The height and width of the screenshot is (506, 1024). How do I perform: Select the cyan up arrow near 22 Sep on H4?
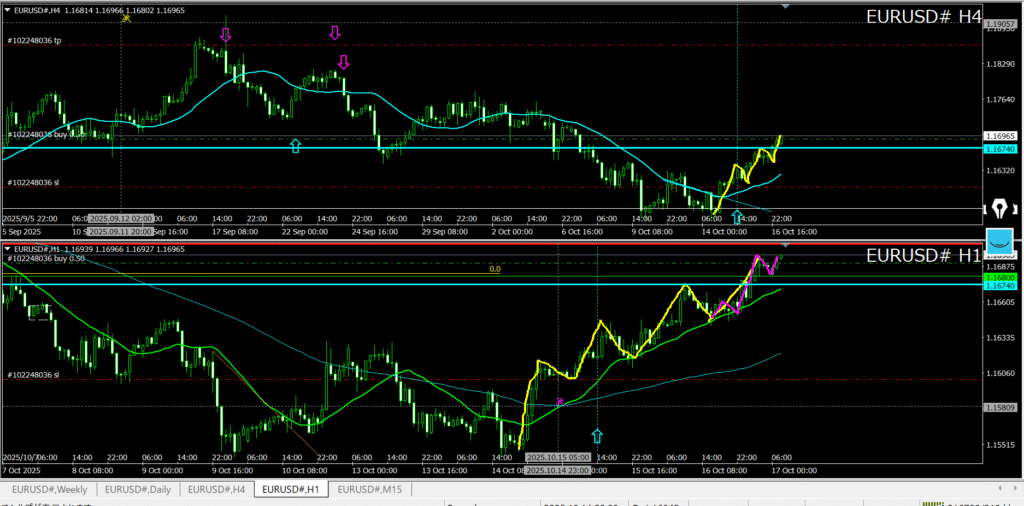[x=295, y=146]
